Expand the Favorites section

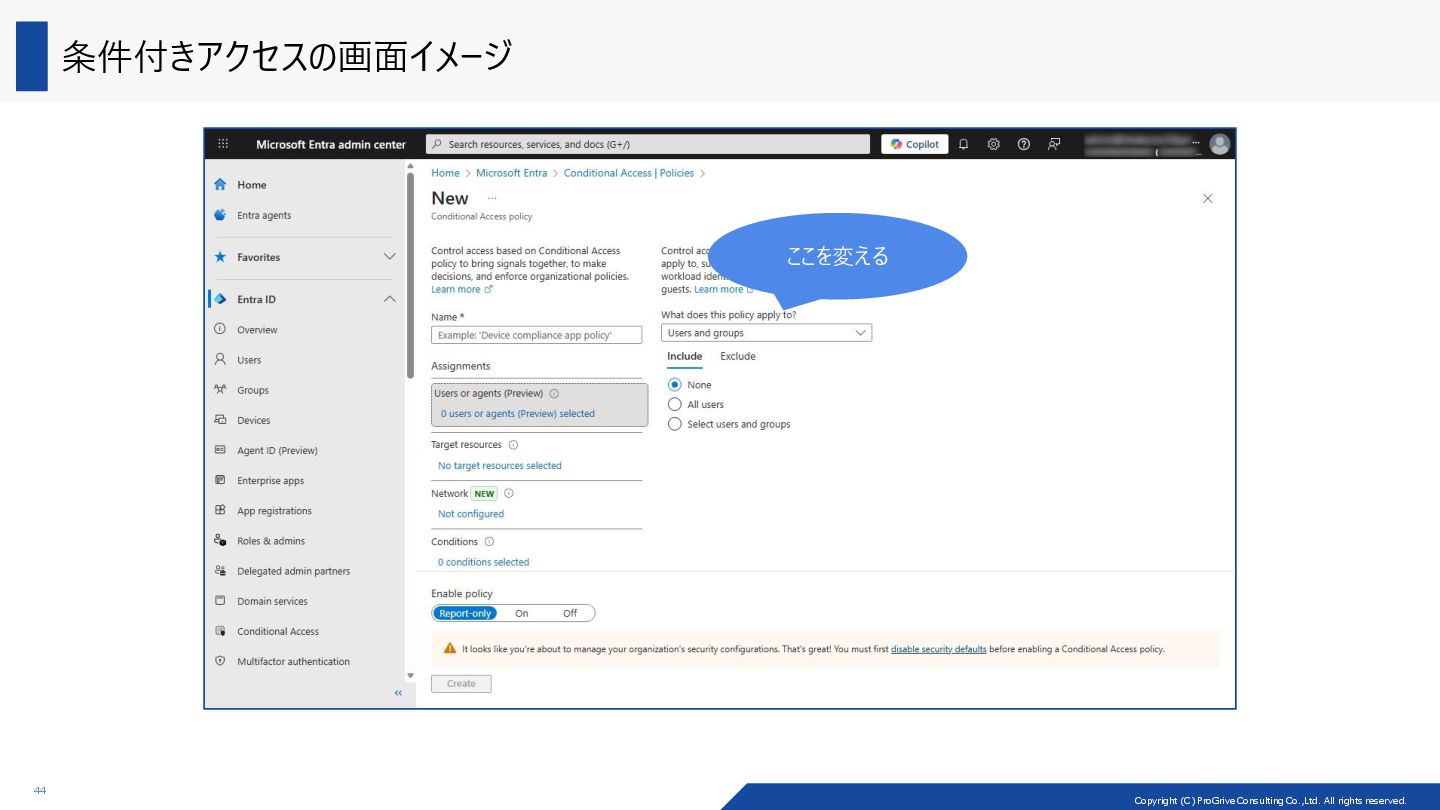point(390,257)
